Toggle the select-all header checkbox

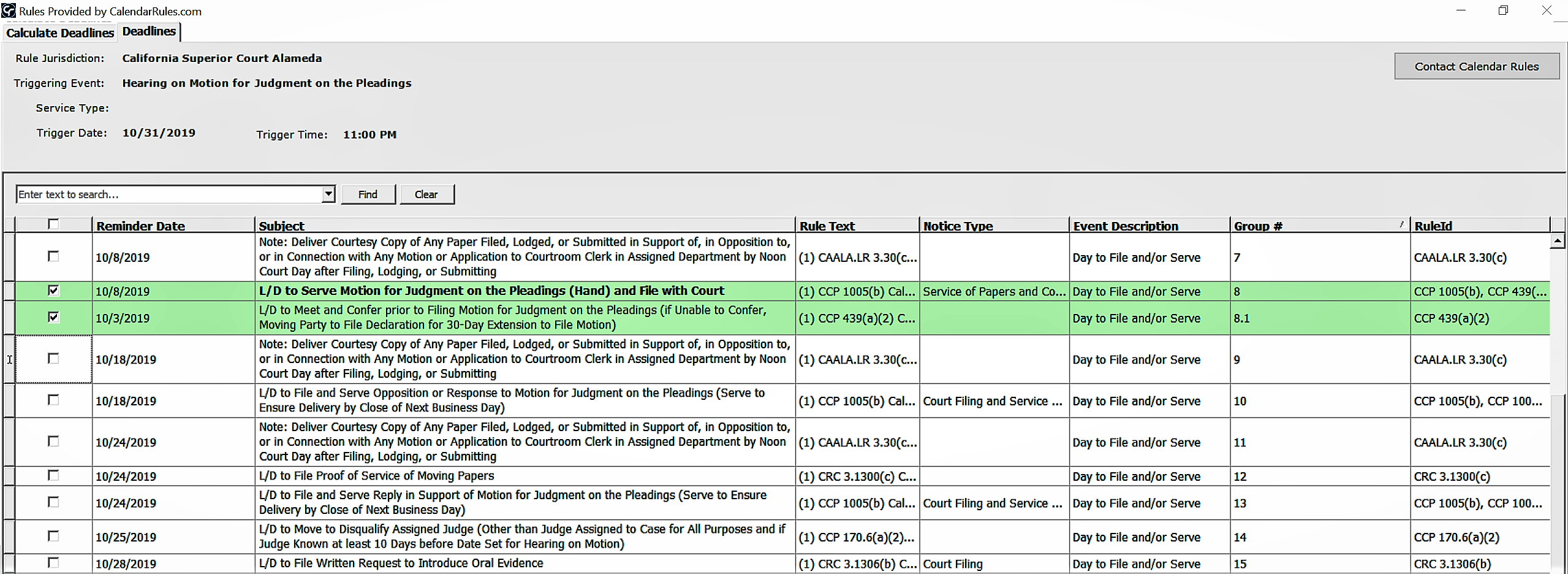53,224
